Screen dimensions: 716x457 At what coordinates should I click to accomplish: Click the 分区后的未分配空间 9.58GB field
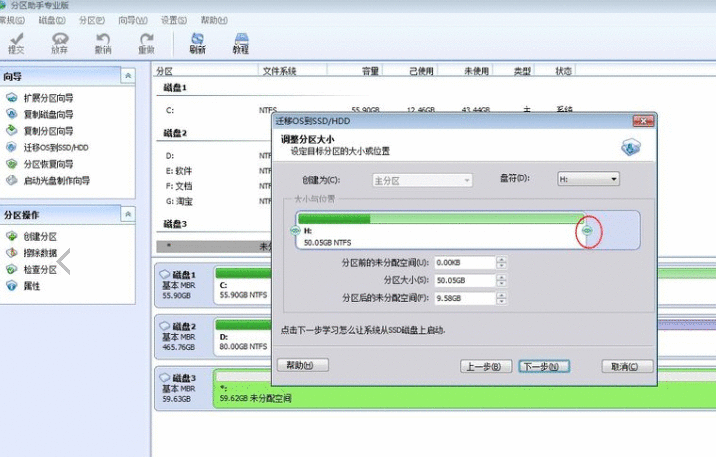[x=465, y=298]
